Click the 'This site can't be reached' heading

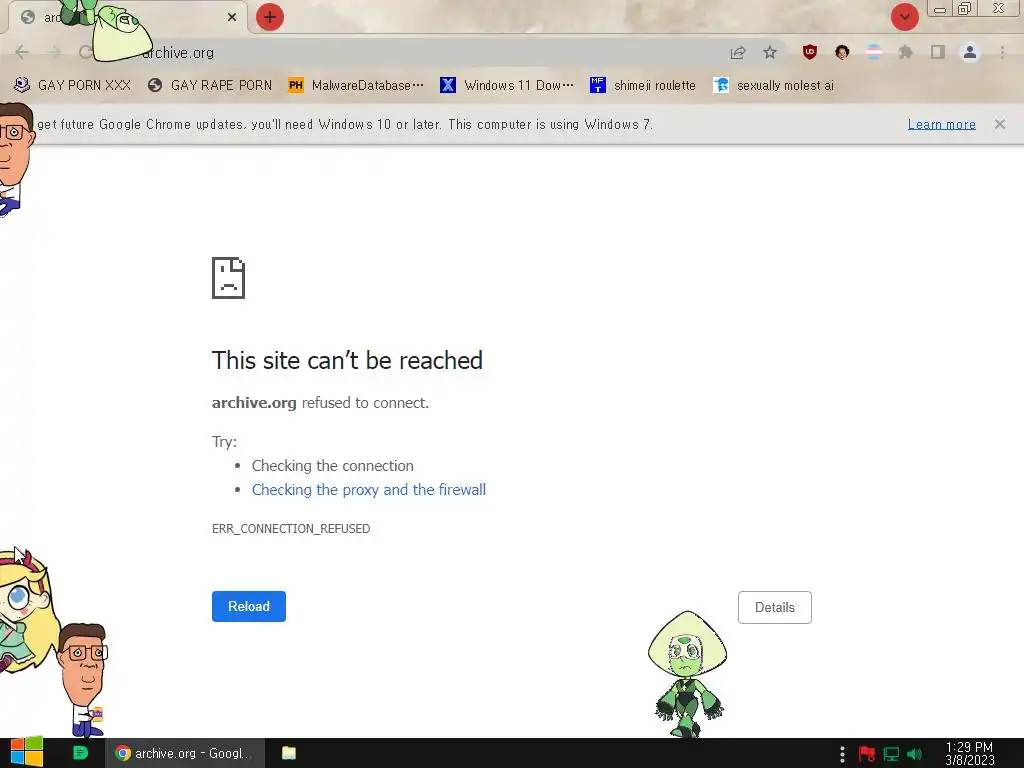(x=347, y=360)
